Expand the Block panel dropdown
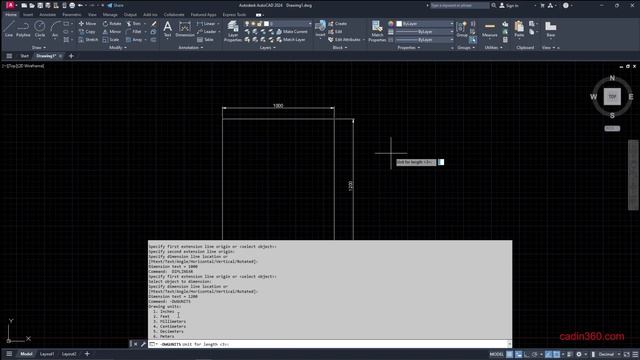The width and height of the screenshot is (640, 360). click(340, 48)
